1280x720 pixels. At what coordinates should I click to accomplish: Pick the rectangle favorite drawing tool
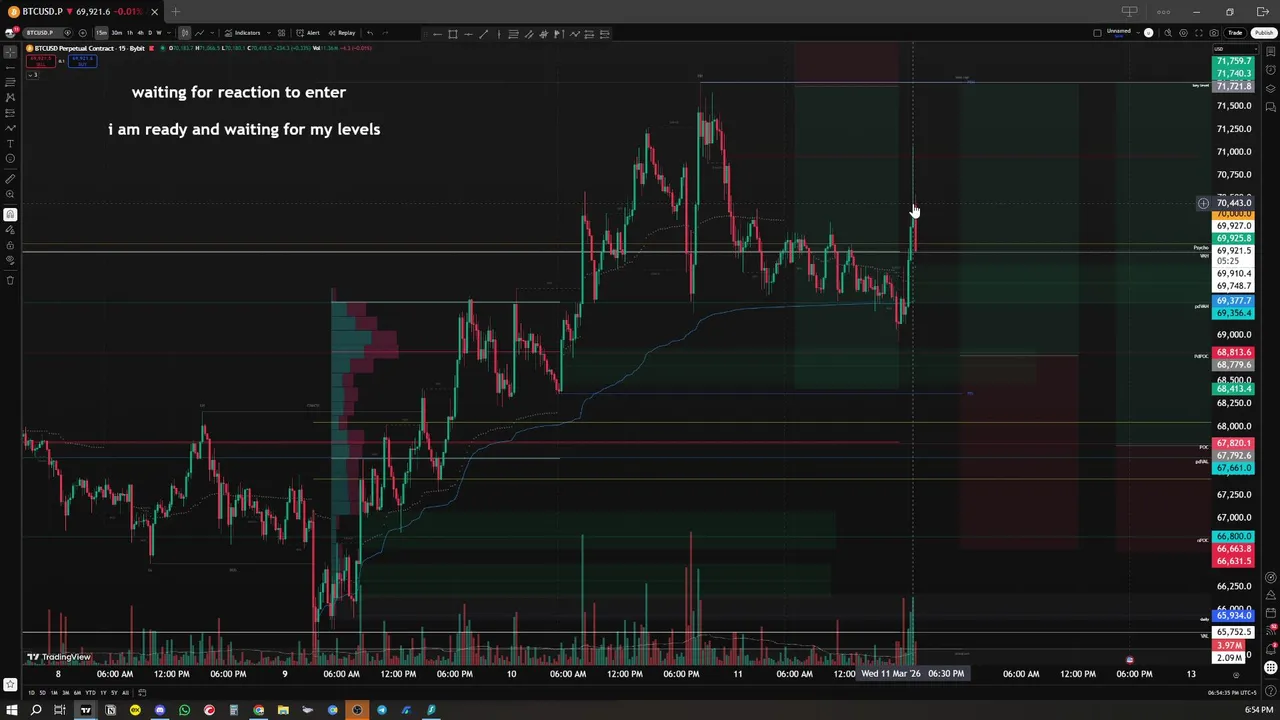coord(452,34)
